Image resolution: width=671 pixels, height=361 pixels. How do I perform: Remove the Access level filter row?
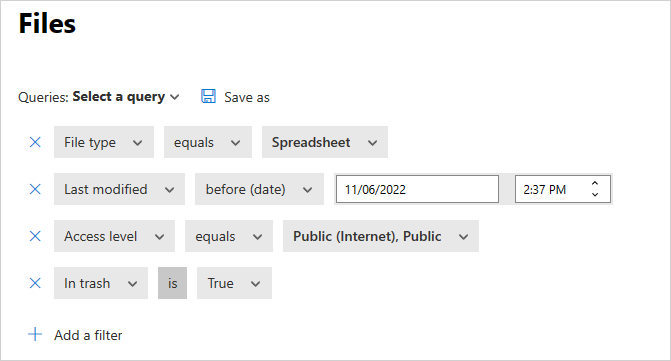coord(35,236)
